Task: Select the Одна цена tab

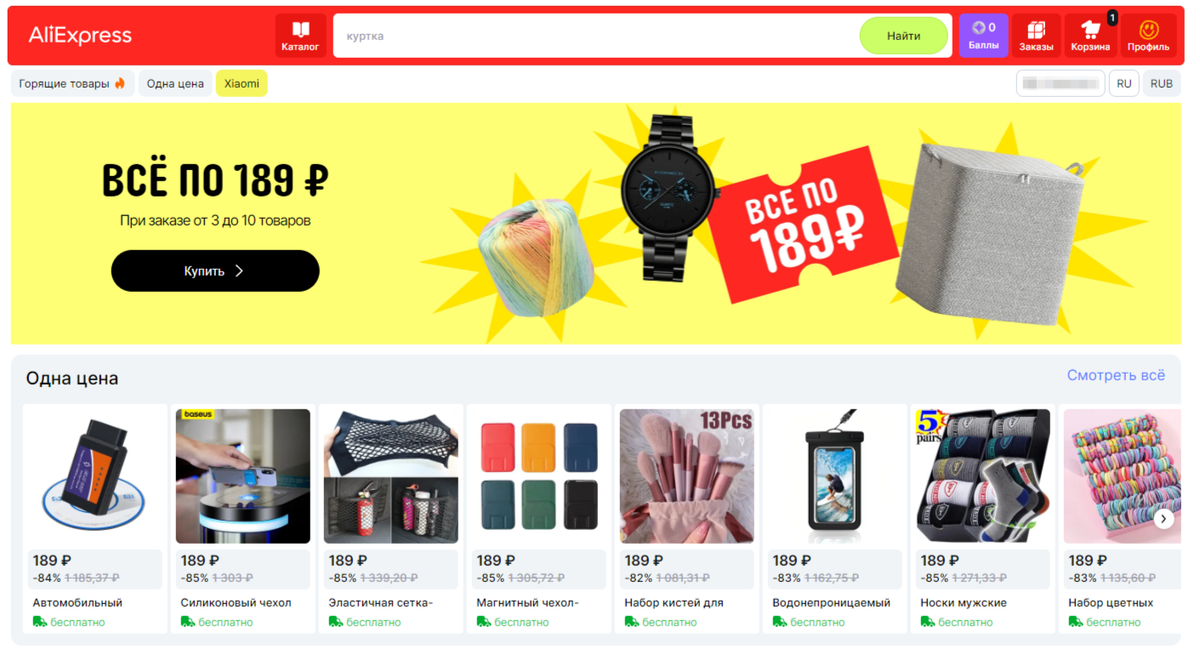Action: coord(175,84)
